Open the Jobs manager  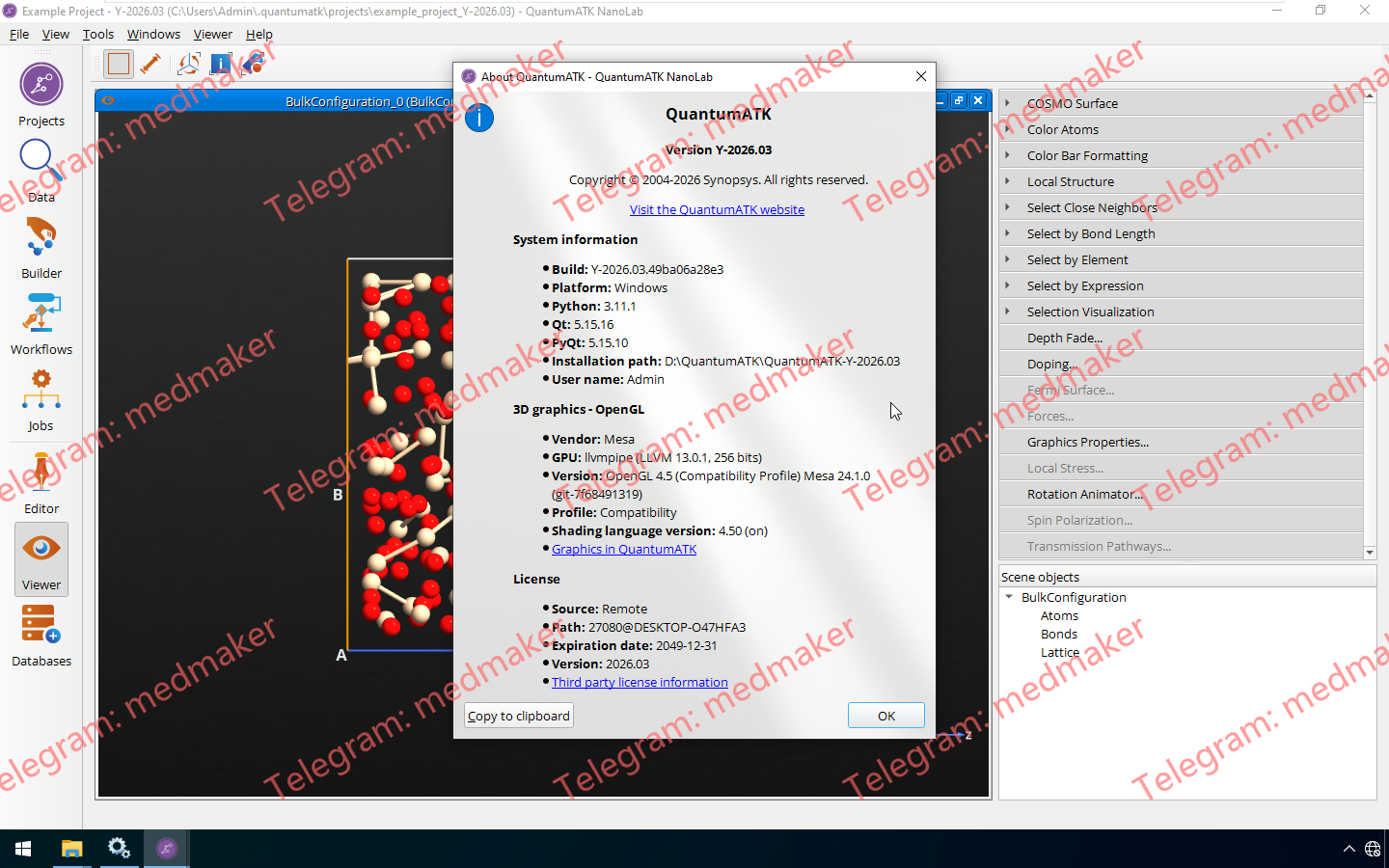41,400
